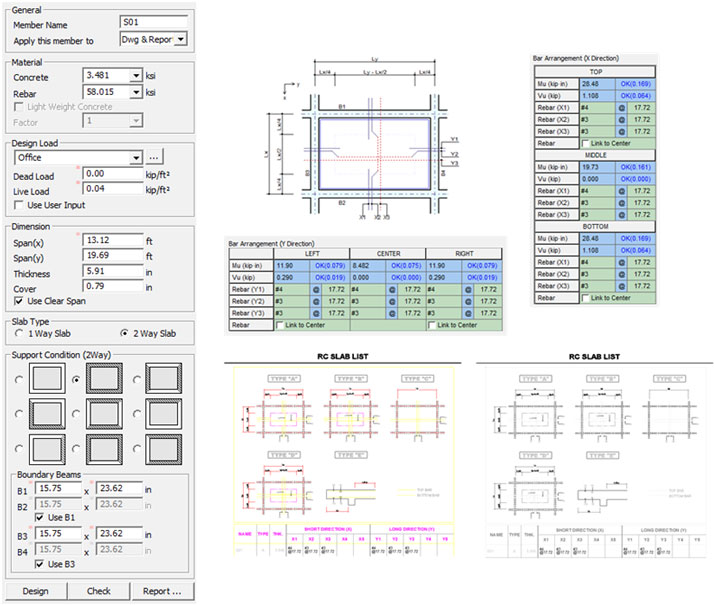Select the 1 Way Slab radio button
The width and height of the screenshot is (714, 605).
pos(19,333)
